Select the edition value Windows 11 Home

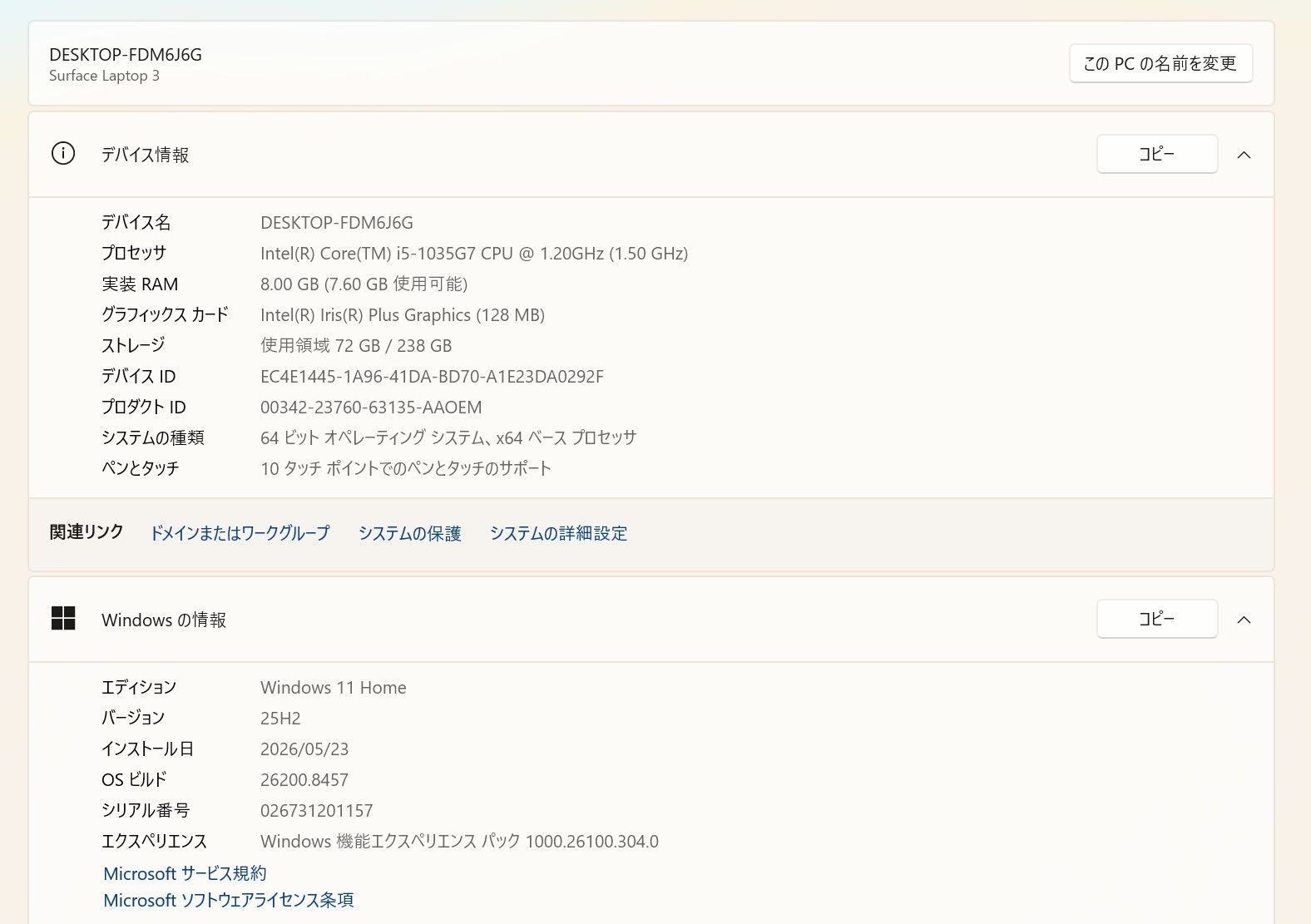(x=334, y=688)
